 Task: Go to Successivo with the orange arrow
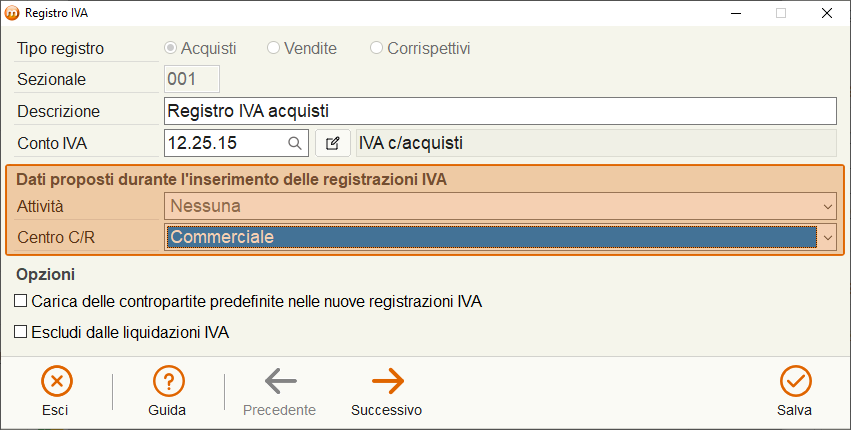click(388, 381)
